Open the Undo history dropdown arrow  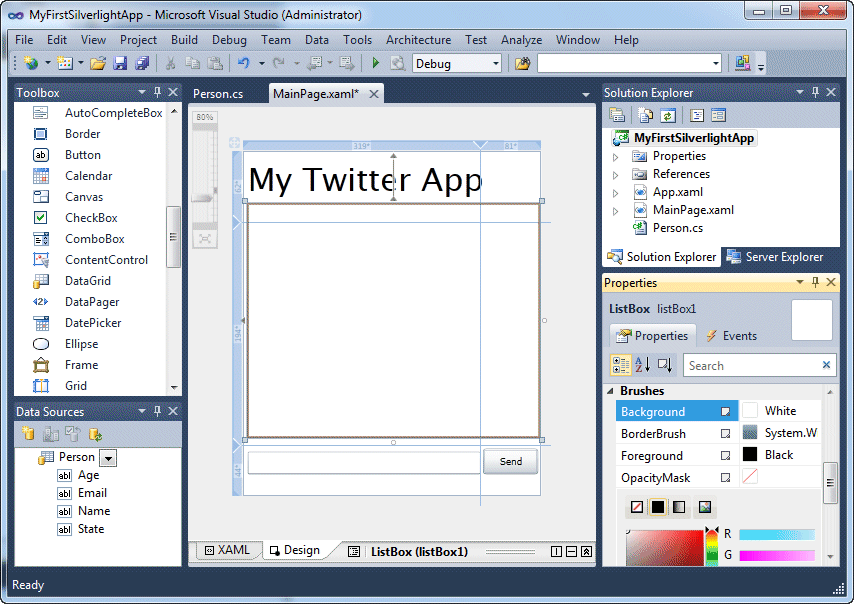(262, 64)
